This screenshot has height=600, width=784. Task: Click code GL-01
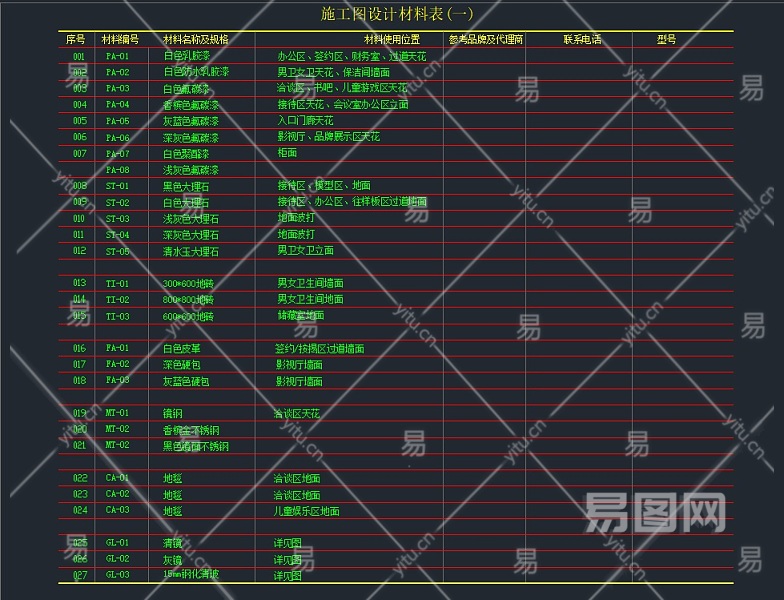coord(118,542)
